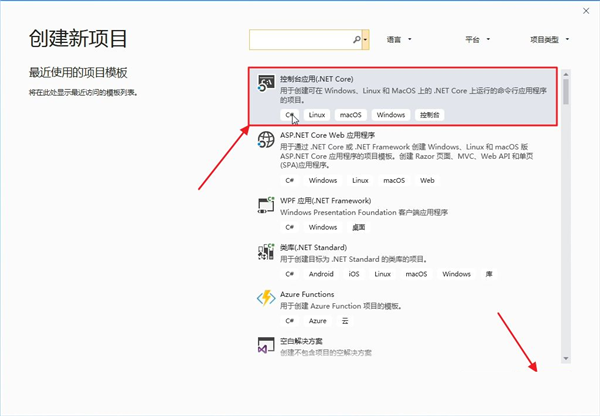Viewport: 600px width, 416px height.
Task: Select the 类库(.NET Standard) template title
Action: coord(313,247)
